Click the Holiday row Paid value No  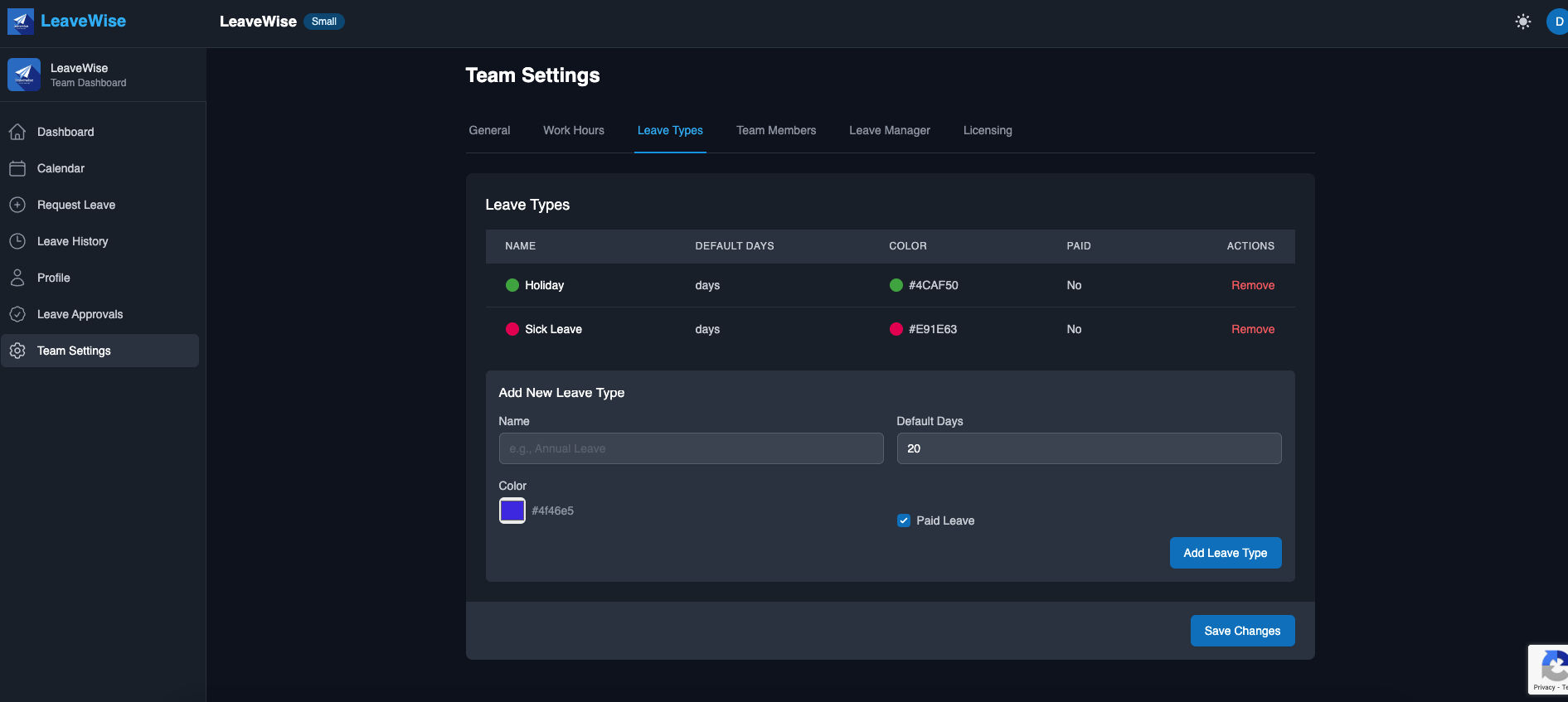pyautogui.click(x=1074, y=285)
